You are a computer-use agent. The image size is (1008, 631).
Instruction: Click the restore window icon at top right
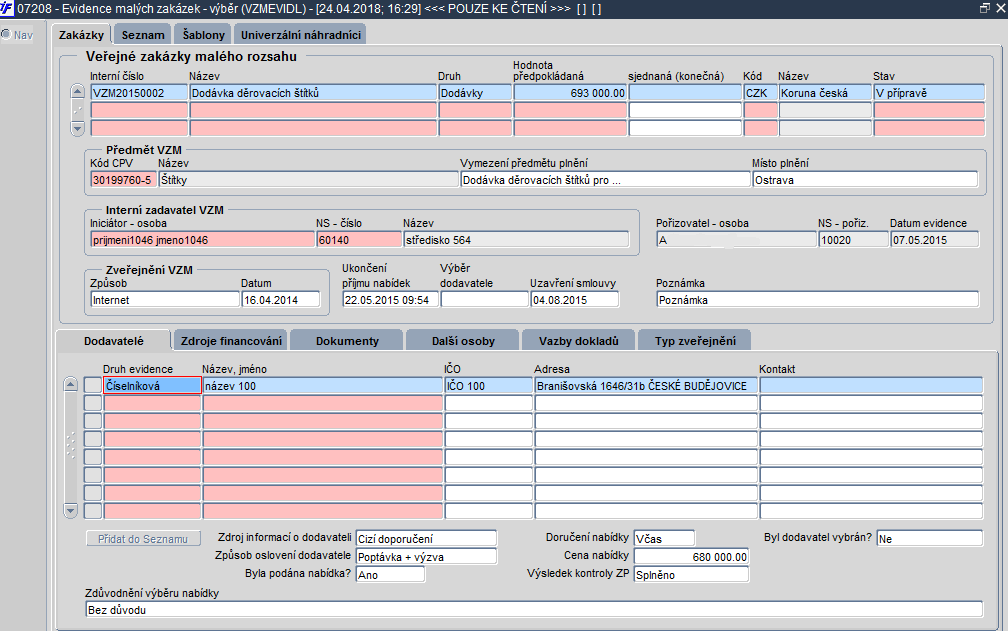coord(985,8)
